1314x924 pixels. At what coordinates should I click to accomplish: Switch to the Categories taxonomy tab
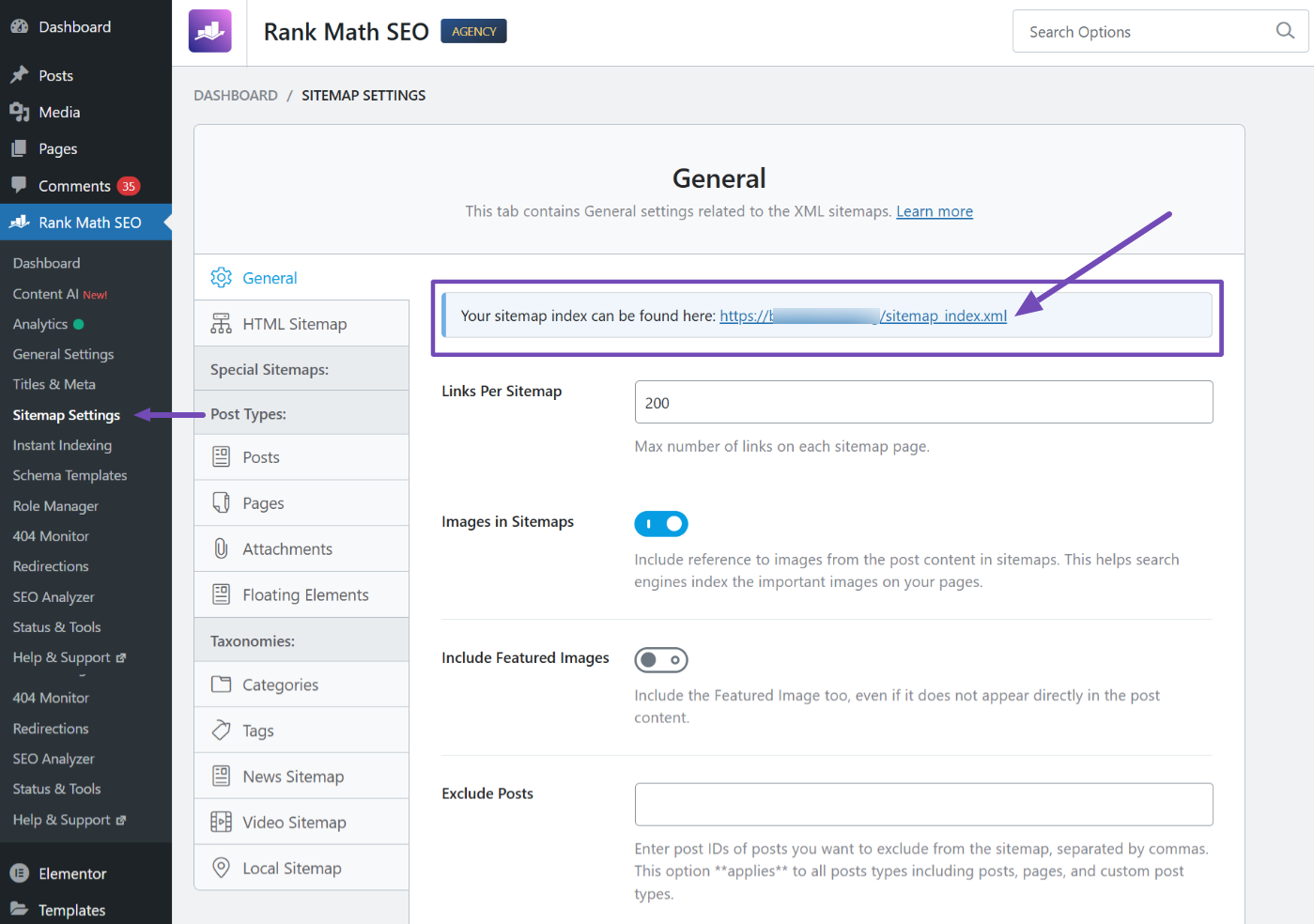pos(301,685)
